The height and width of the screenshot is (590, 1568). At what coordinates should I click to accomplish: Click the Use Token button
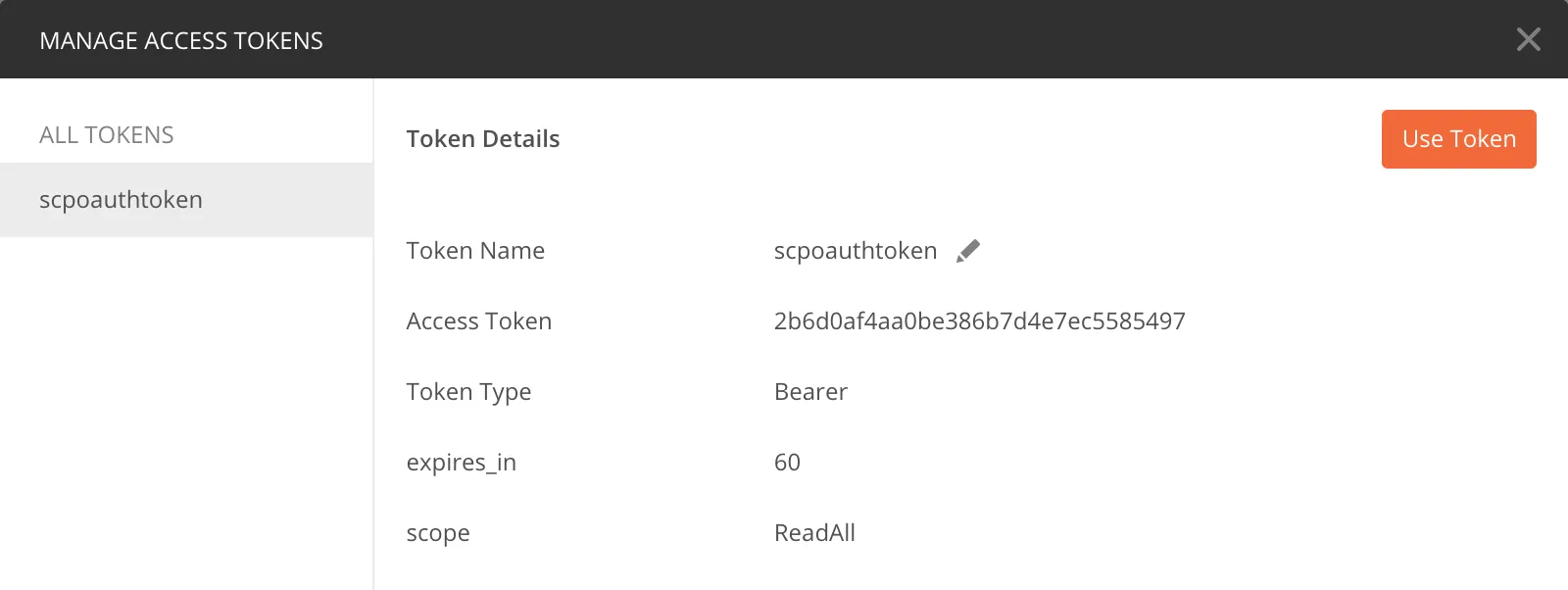(1458, 139)
